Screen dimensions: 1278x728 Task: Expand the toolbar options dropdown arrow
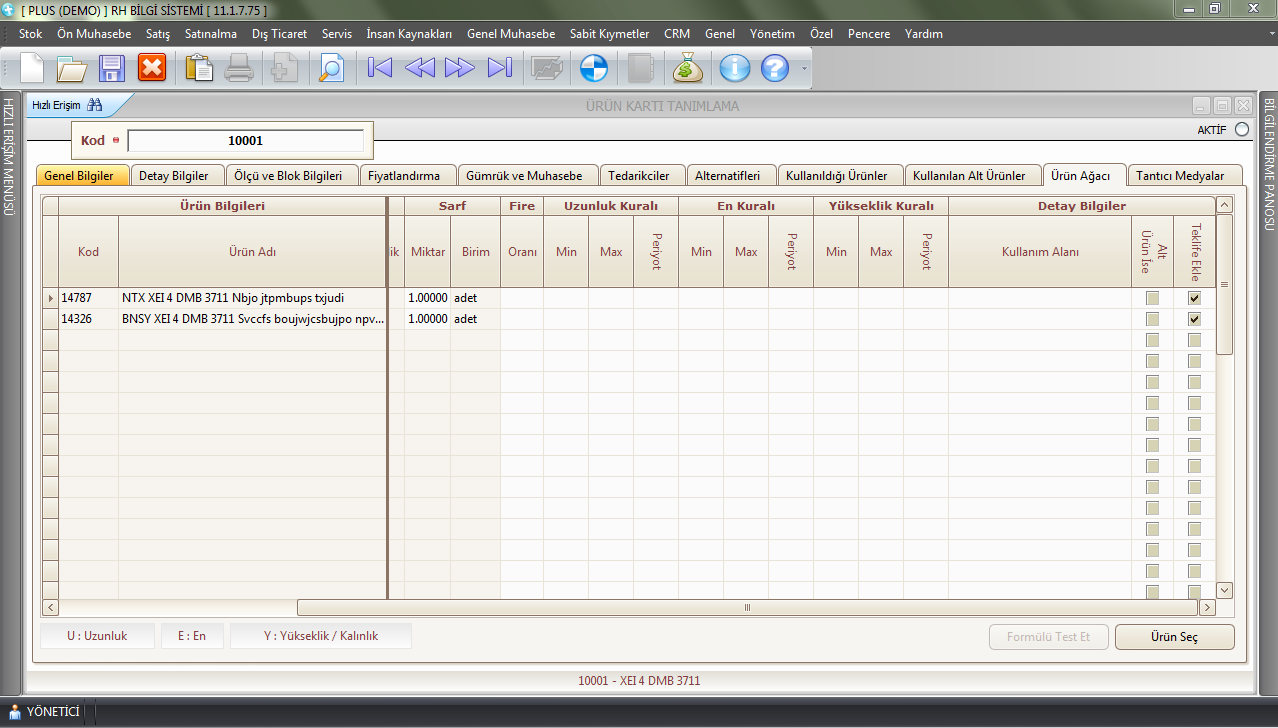(803, 70)
